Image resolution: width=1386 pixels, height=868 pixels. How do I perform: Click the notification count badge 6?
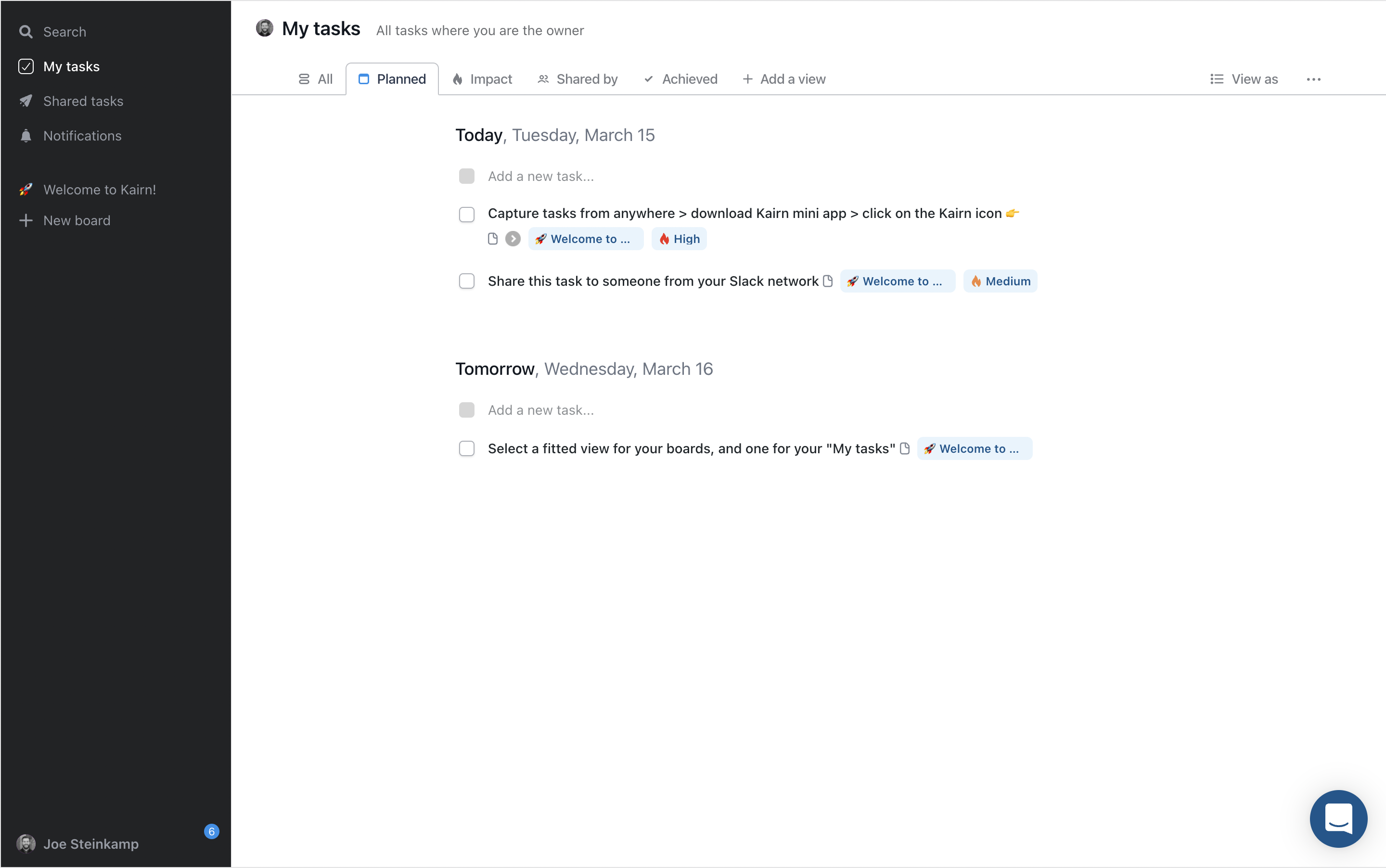tap(211, 831)
